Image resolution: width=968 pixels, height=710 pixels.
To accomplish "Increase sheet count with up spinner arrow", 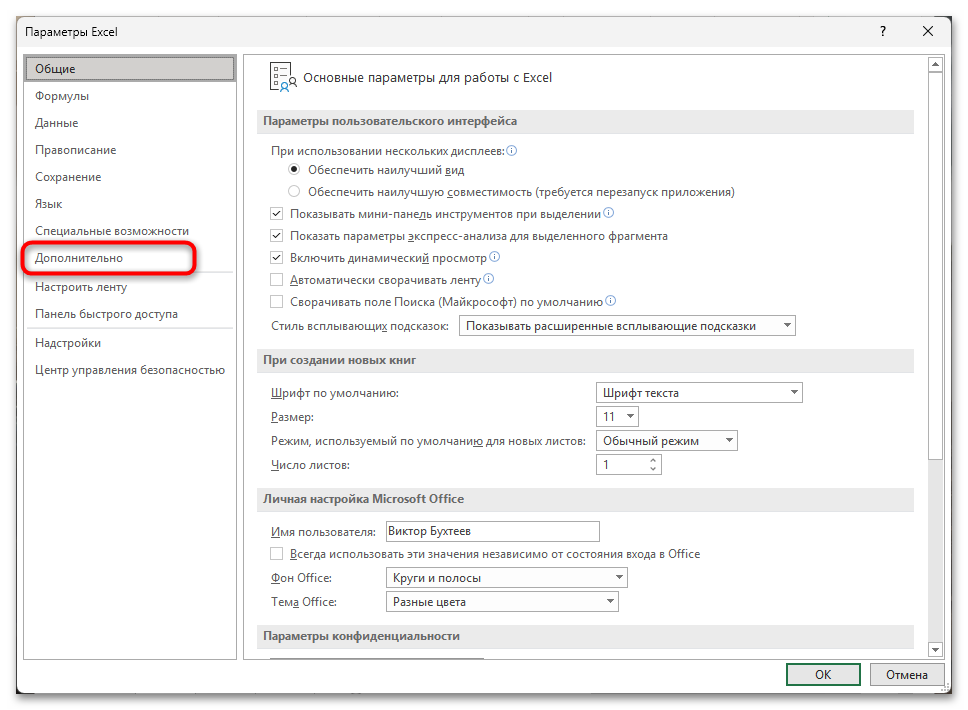I will [653, 460].
